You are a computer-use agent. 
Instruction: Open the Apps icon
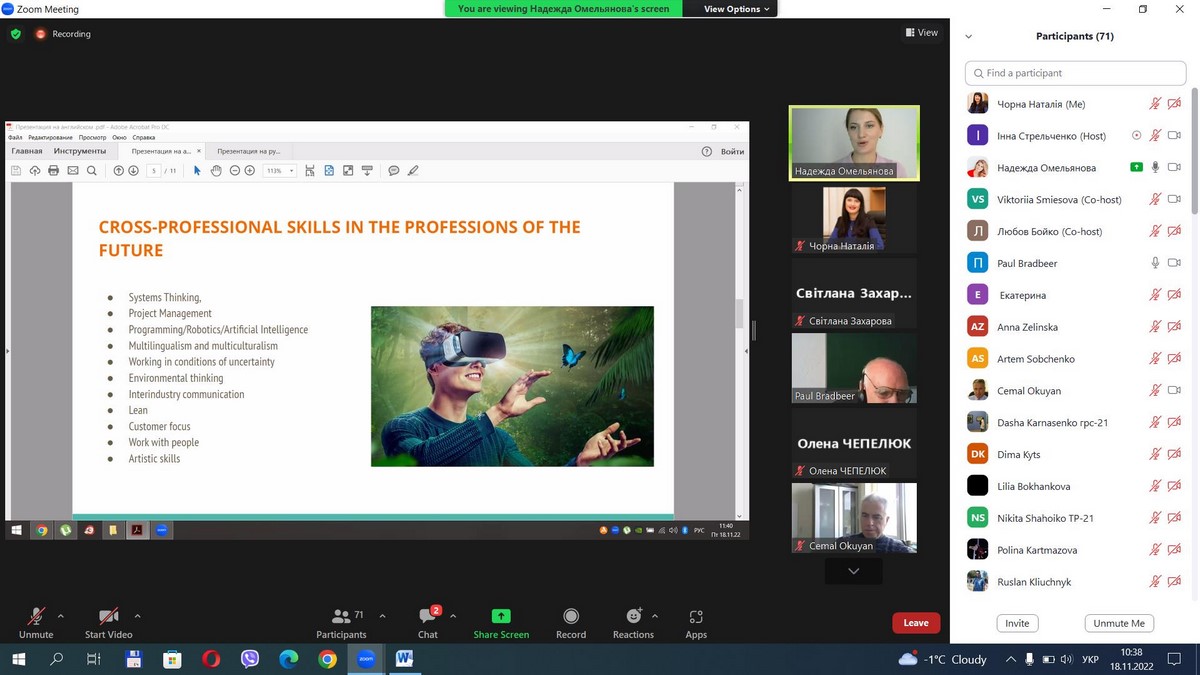click(696, 617)
